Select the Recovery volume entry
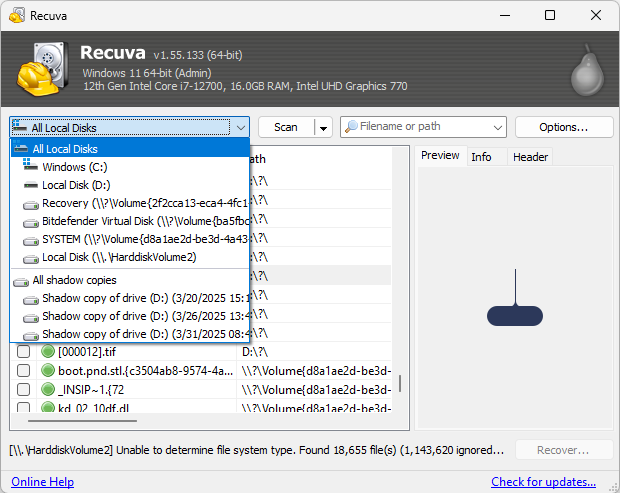 pyautogui.click(x=130, y=203)
